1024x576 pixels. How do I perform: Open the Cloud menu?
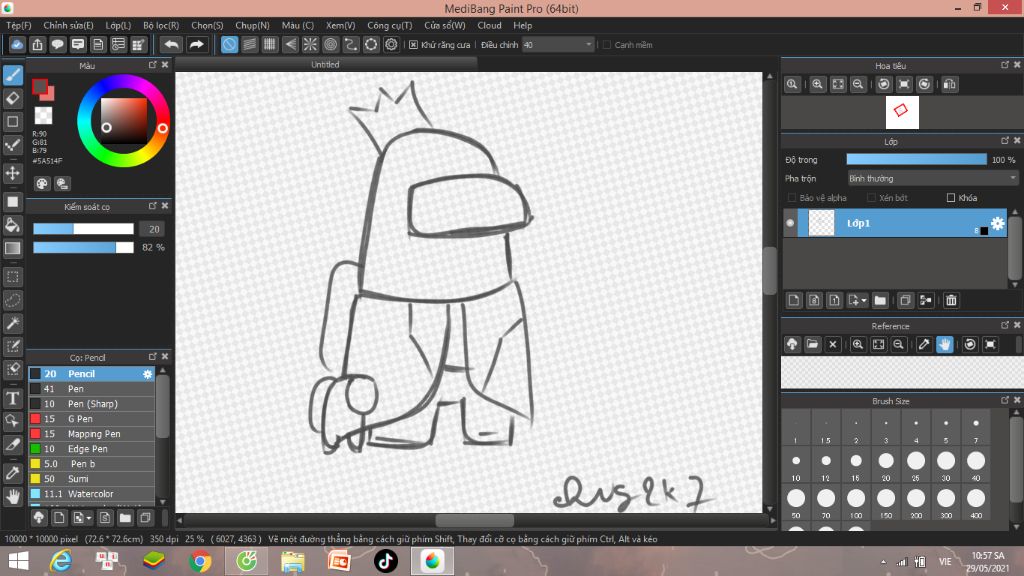tap(489, 25)
